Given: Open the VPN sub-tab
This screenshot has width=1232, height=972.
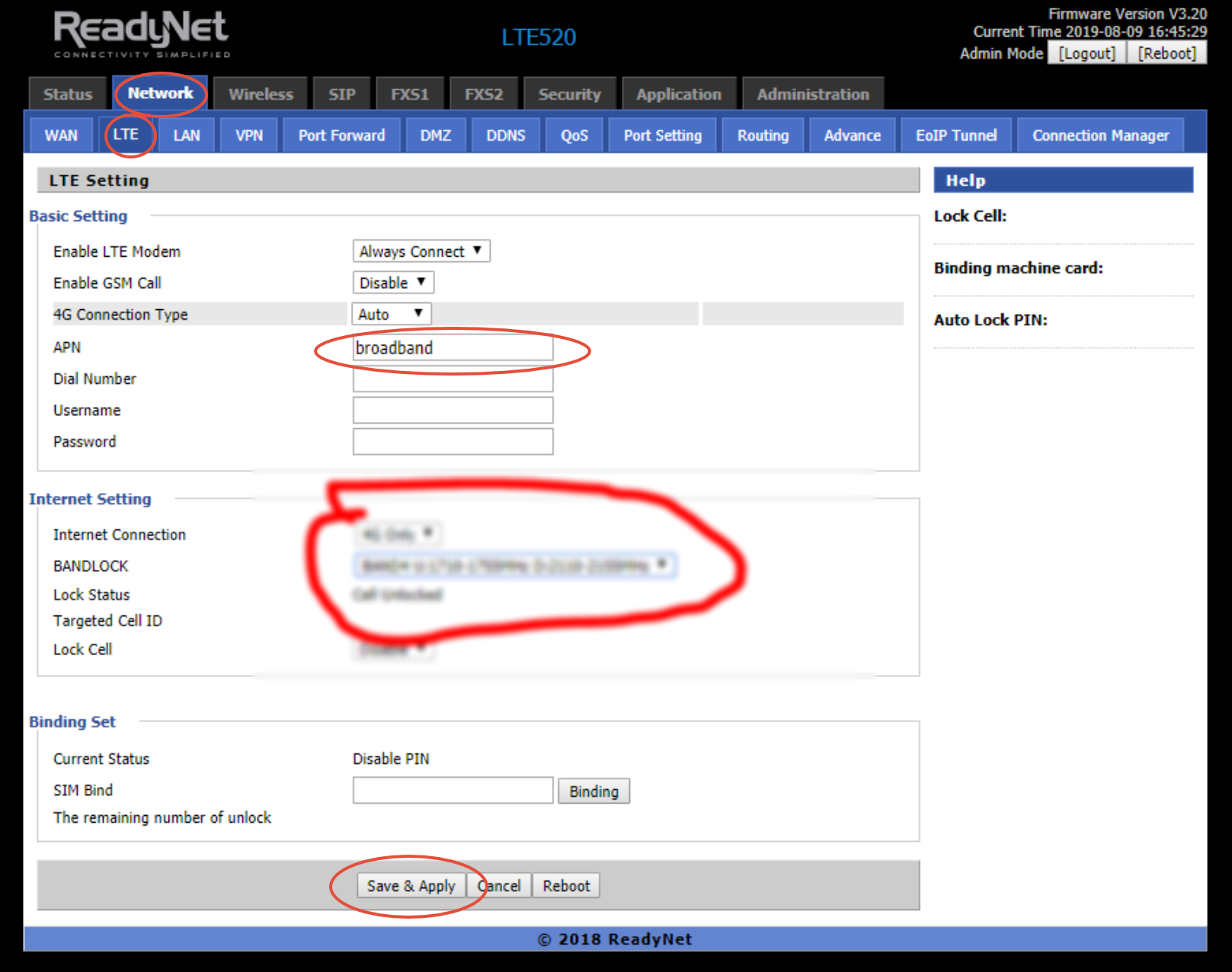Looking at the screenshot, I should click(249, 136).
